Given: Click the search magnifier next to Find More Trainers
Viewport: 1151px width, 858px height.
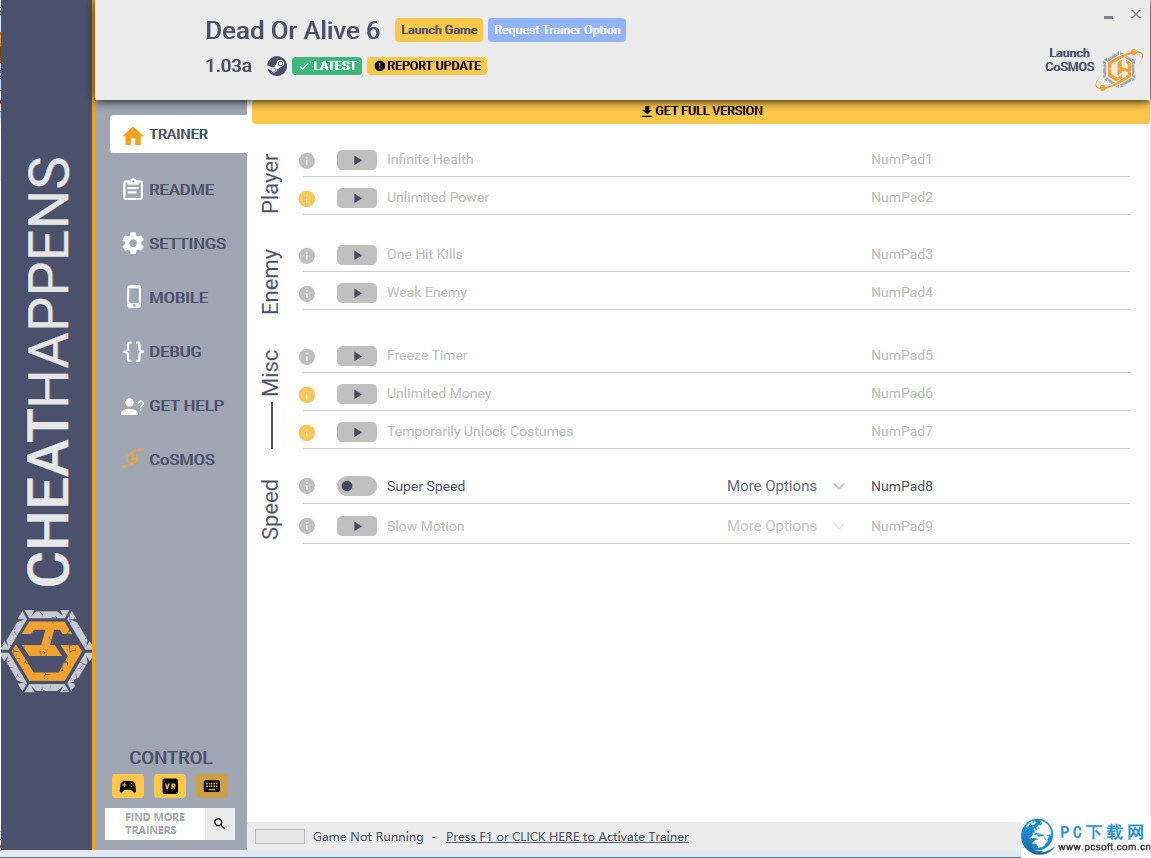Looking at the screenshot, I should pyautogui.click(x=220, y=824).
